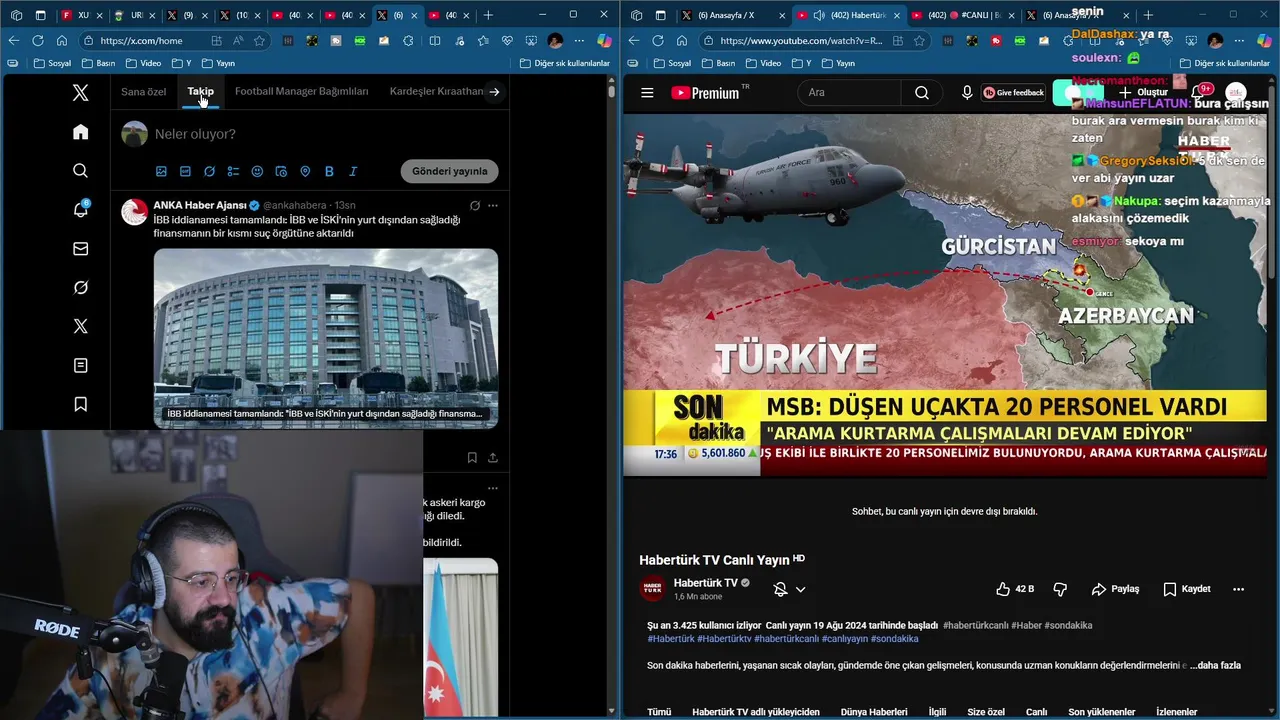Bookmark the ANKA post

coord(472,457)
